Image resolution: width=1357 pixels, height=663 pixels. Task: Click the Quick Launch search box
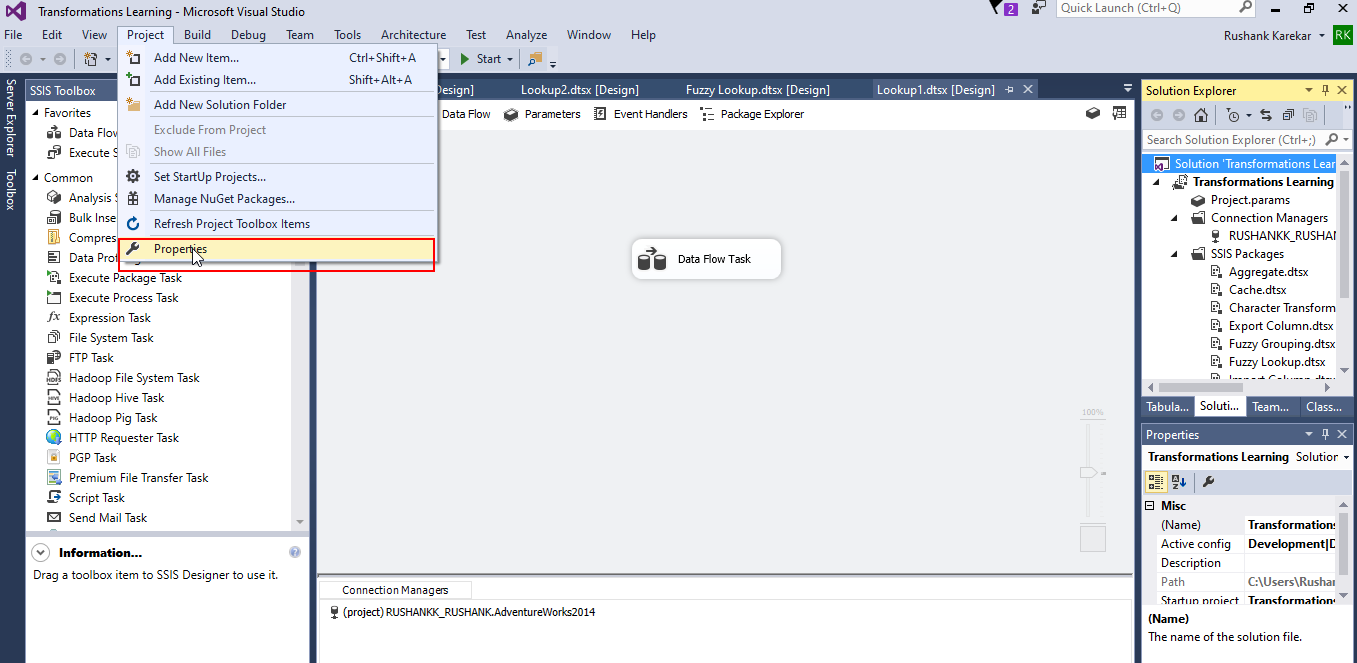(1155, 8)
